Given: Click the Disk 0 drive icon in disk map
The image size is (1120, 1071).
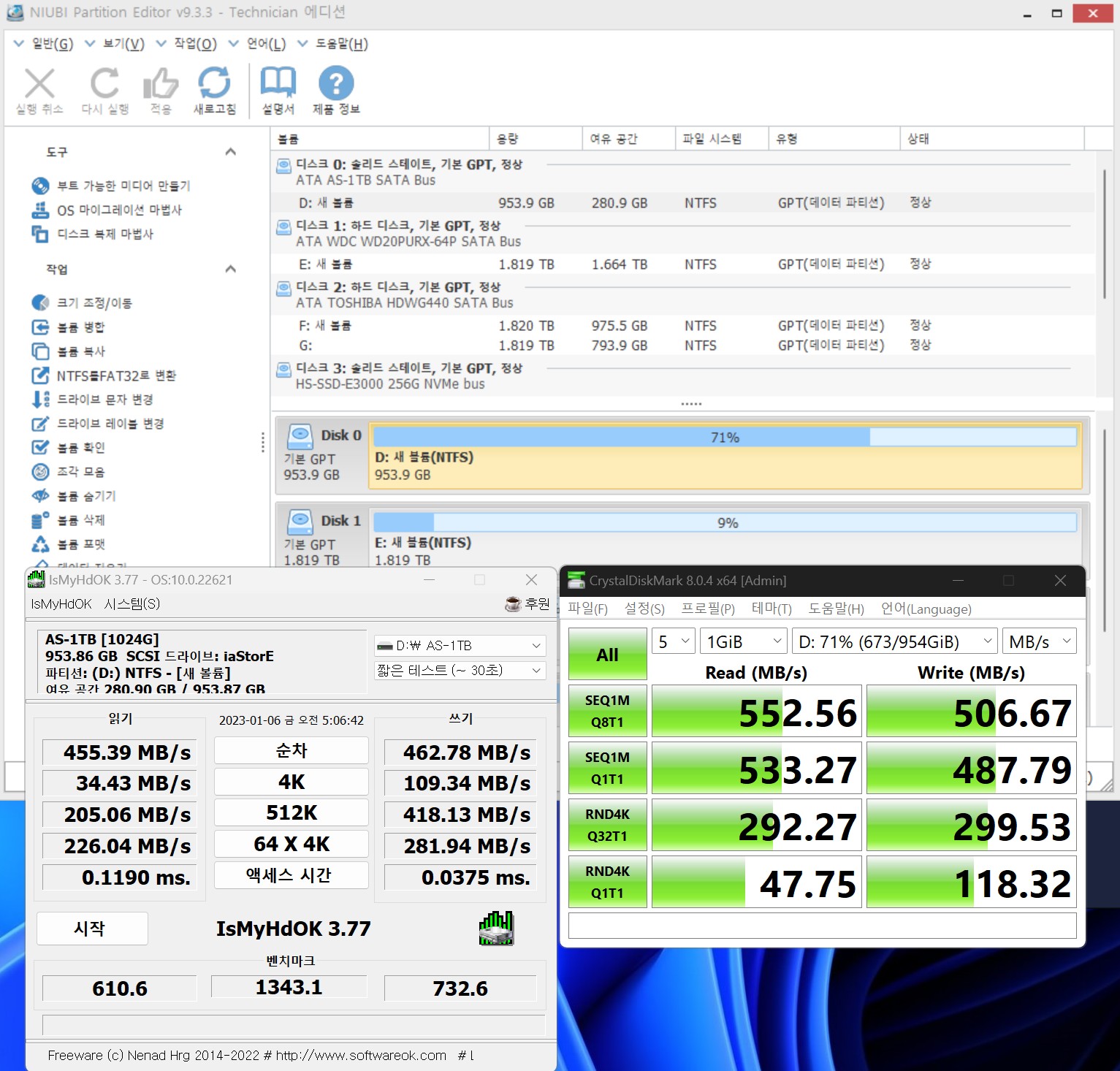Looking at the screenshot, I should coord(300,435).
